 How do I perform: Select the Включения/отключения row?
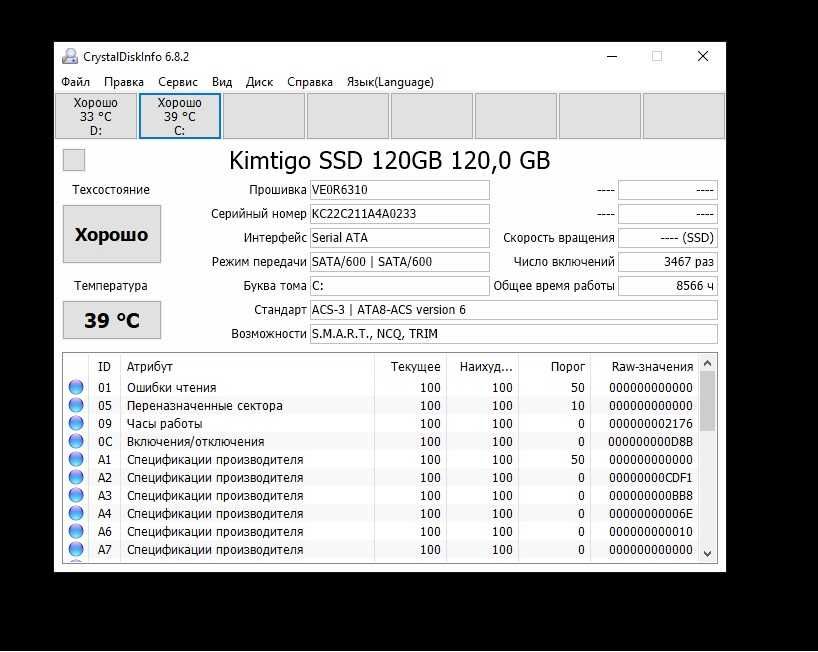[381, 441]
